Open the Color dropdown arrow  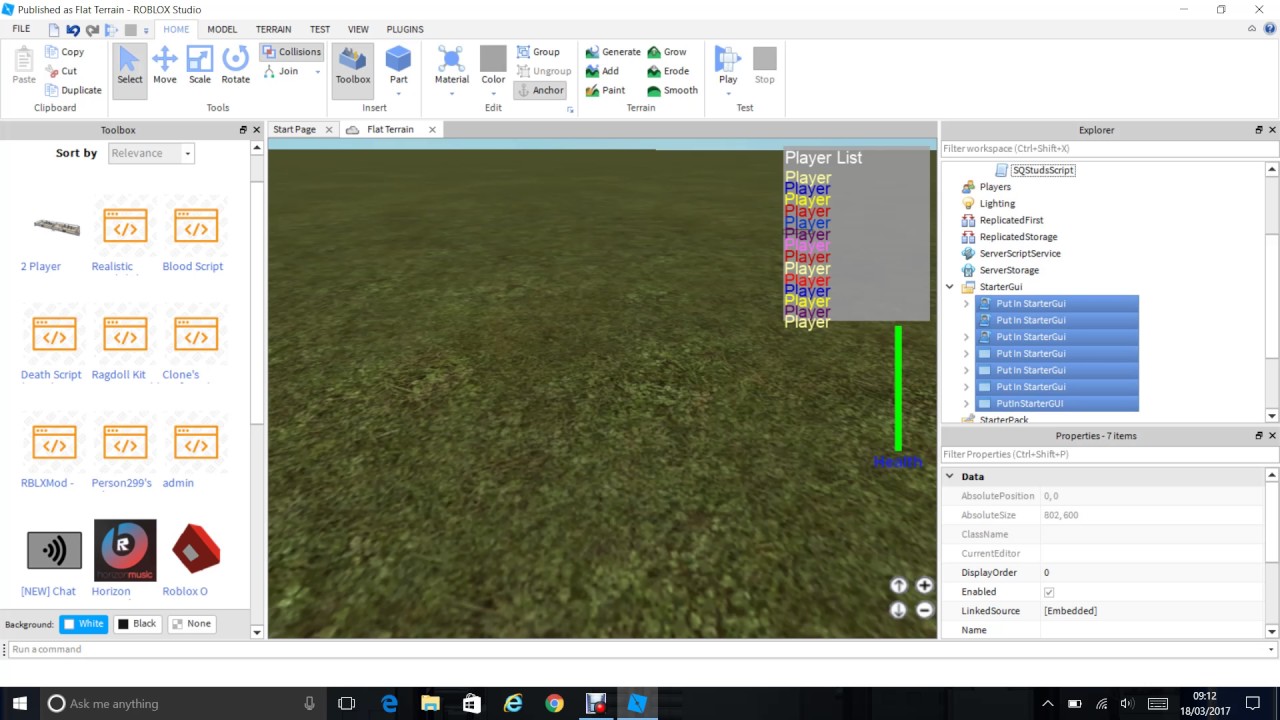pyautogui.click(x=493, y=94)
